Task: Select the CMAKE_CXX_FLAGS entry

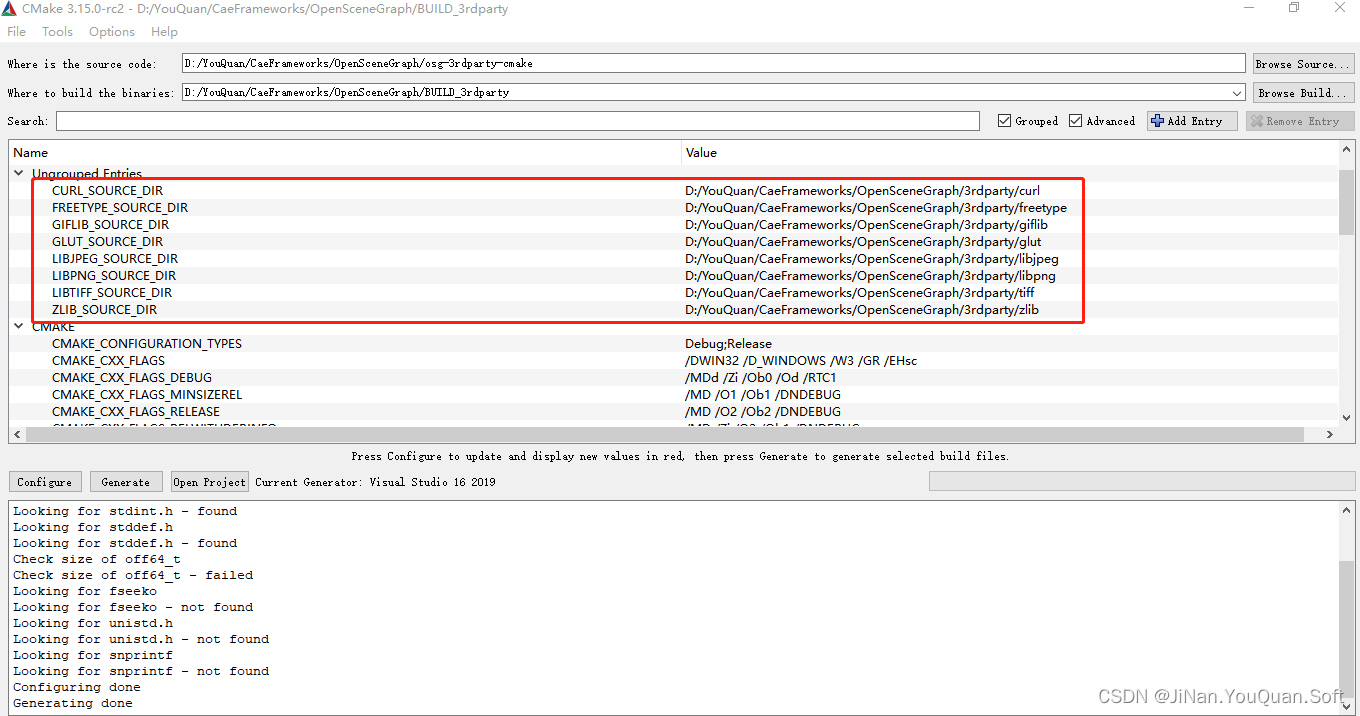Action: pyautogui.click(x=108, y=361)
